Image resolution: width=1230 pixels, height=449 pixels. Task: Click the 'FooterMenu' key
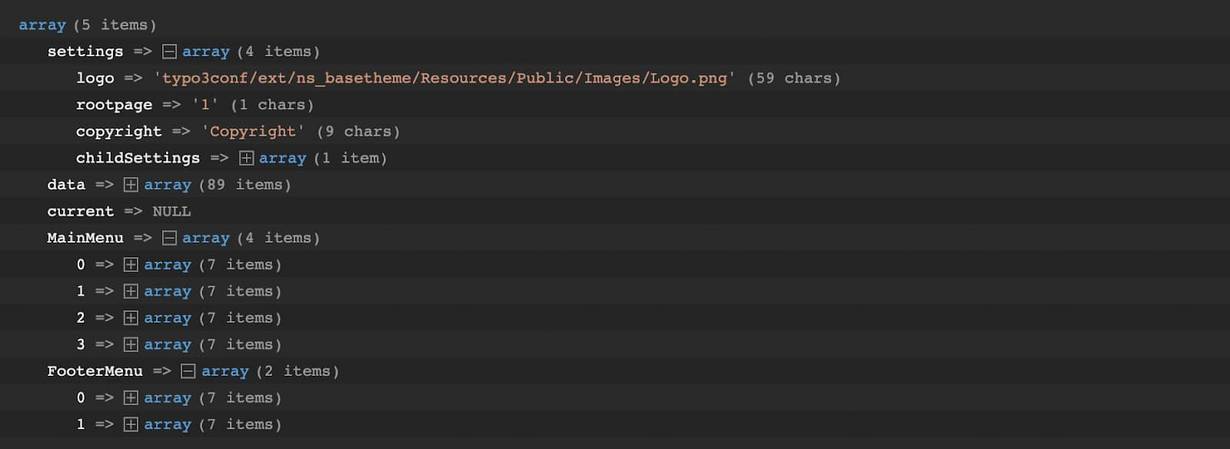95,371
